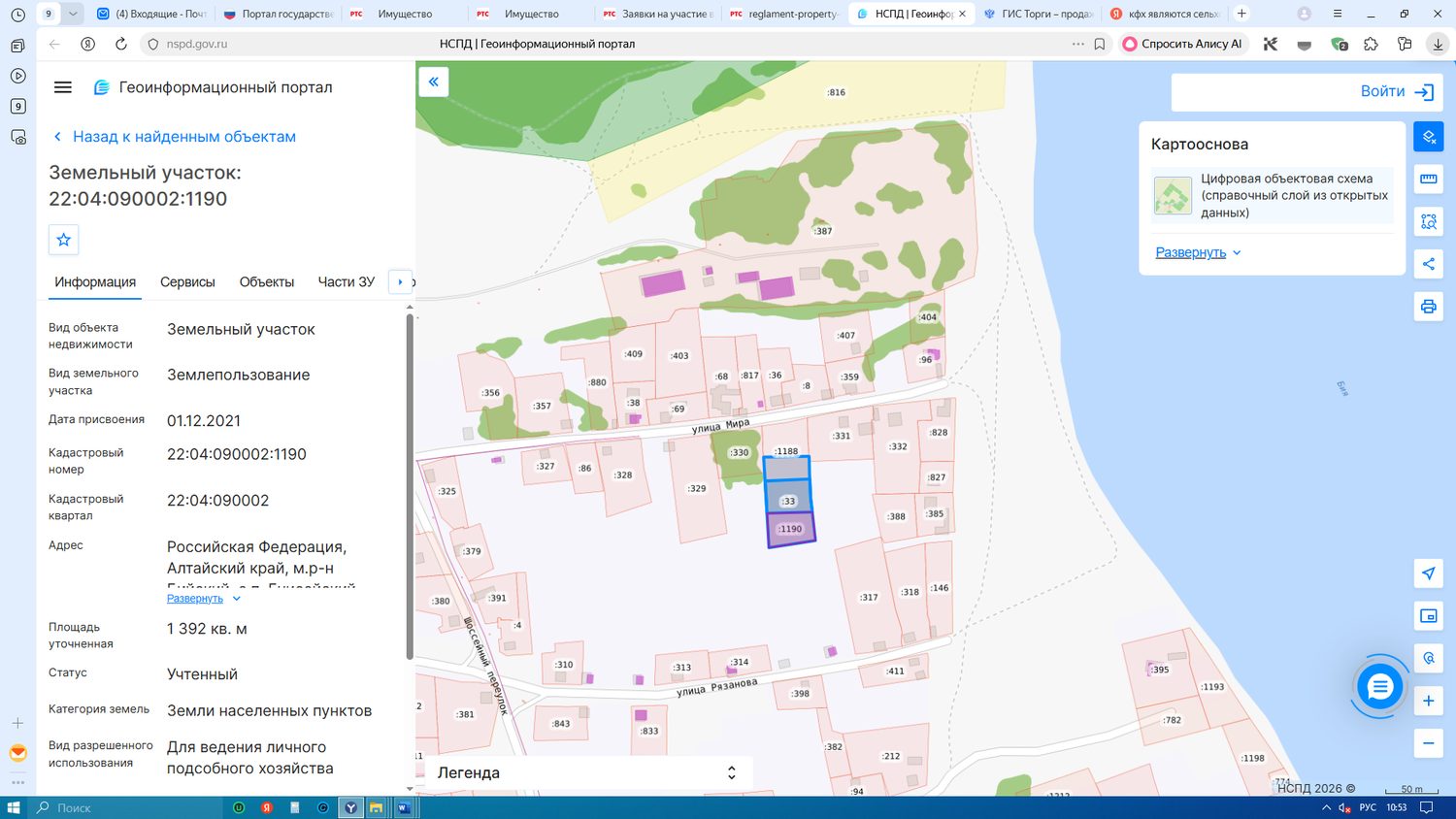Open Windows Start menu
This screenshot has width=1456, height=819.
coord(14,807)
